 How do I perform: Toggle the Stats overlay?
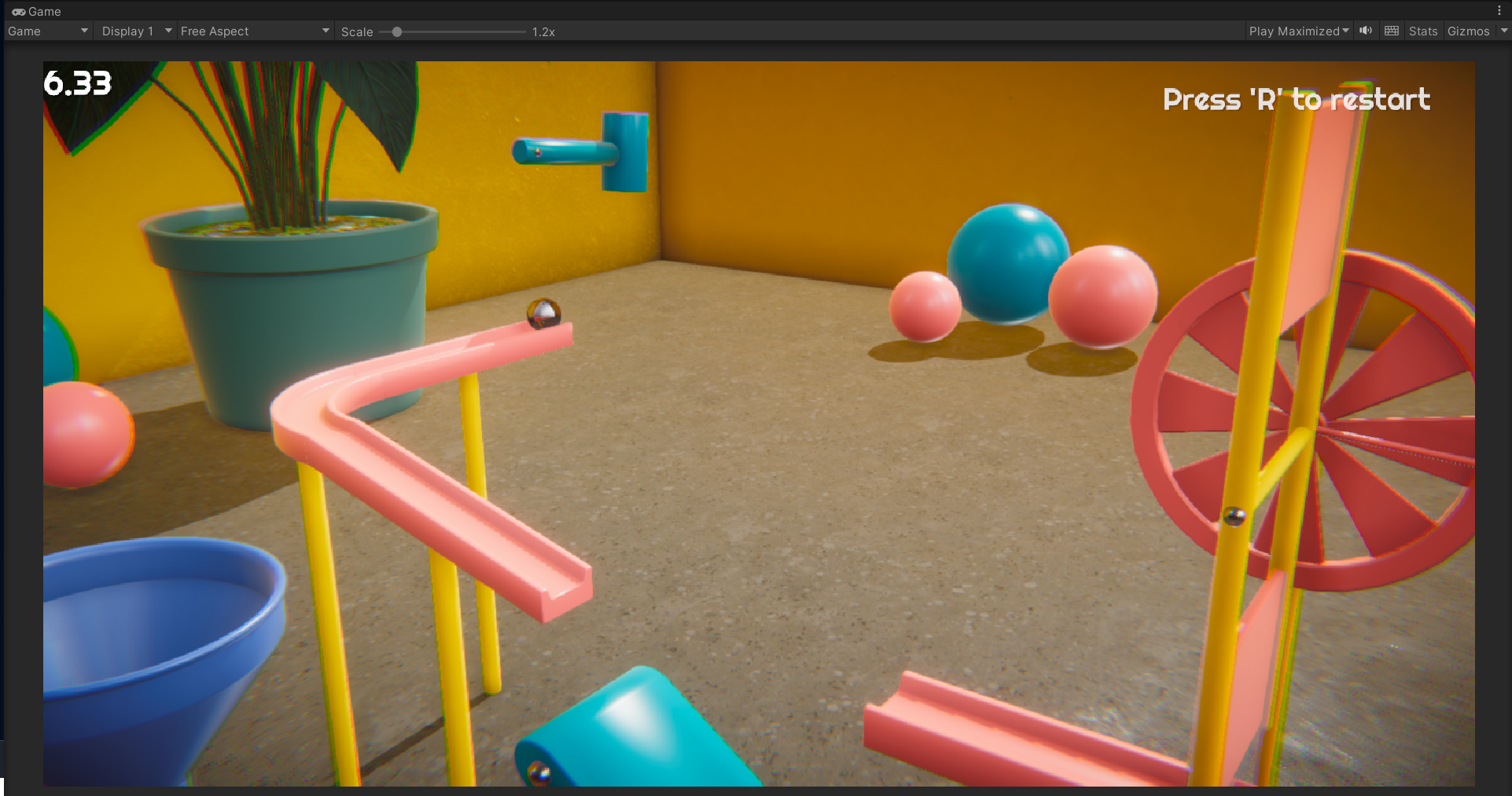pos(1422,31)
